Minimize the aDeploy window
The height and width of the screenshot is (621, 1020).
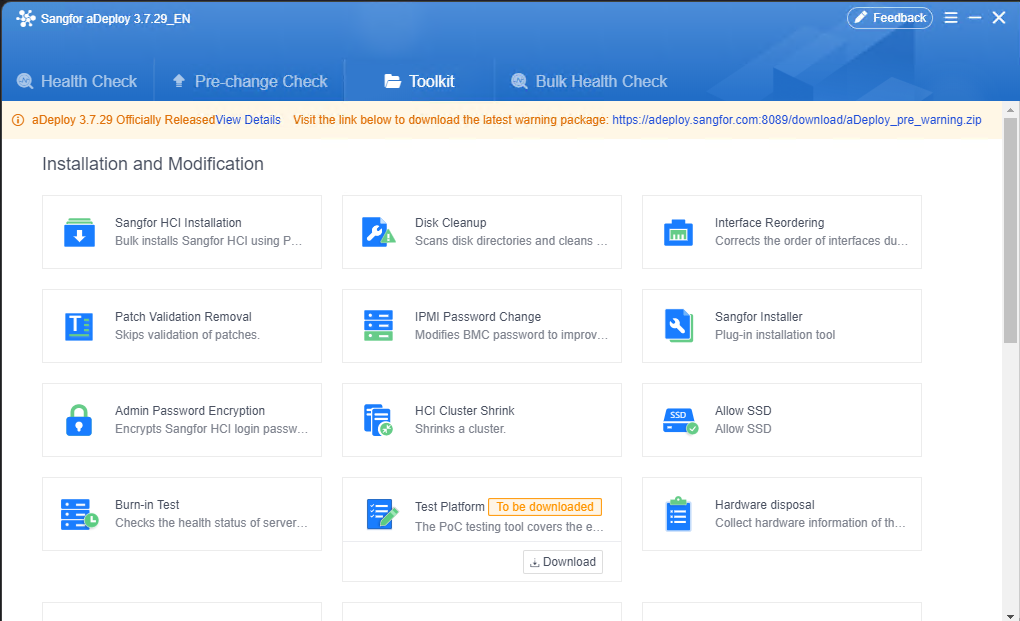[974, 18]
